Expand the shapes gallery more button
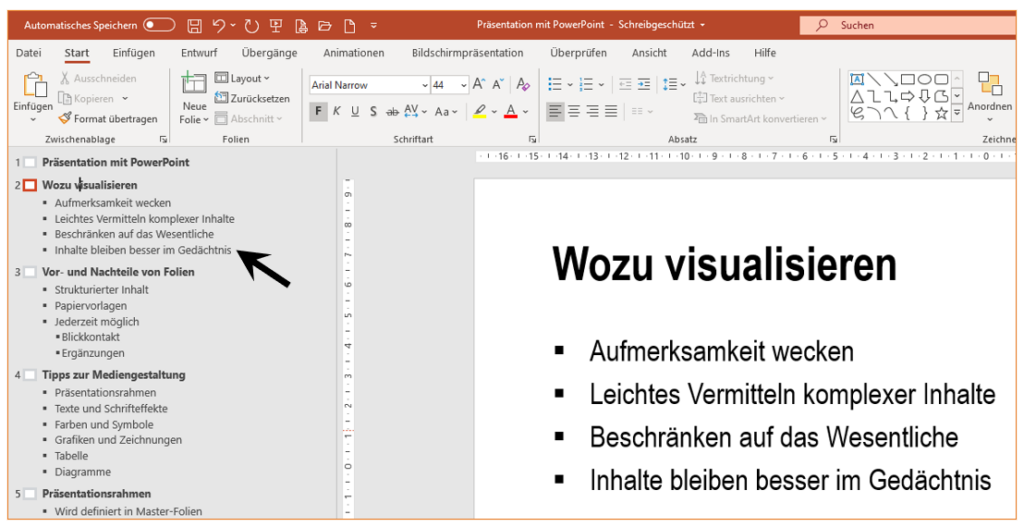 957,113
